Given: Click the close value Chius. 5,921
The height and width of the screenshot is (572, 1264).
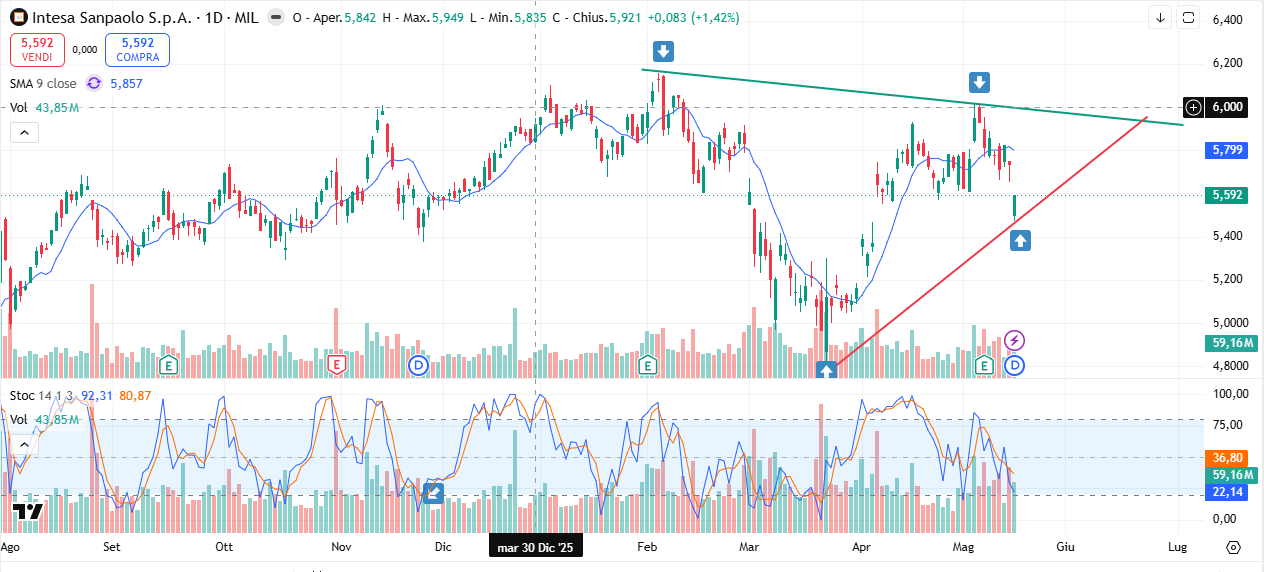Looking at the screenshot, I should click(x=596, y=18).
